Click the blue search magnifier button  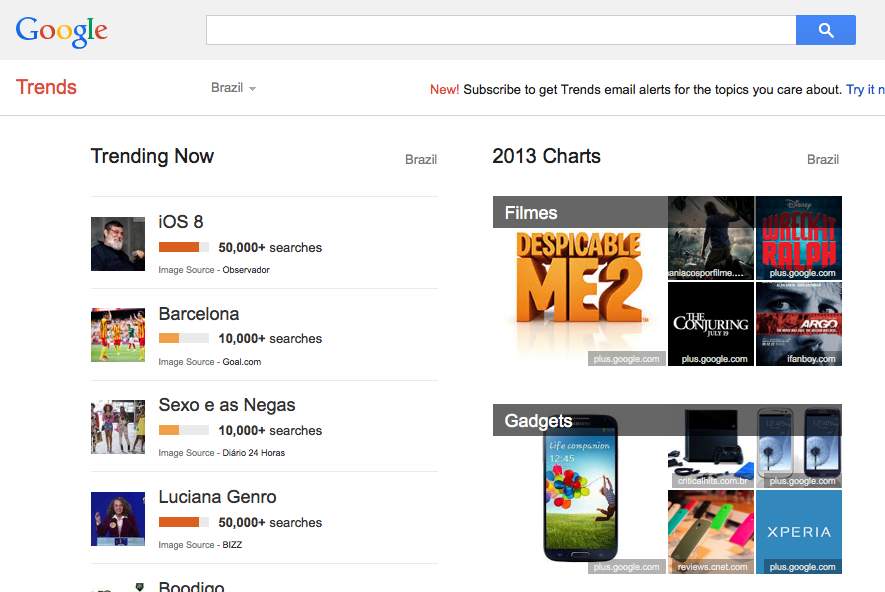pyautogui.click(x=826, y=30)
